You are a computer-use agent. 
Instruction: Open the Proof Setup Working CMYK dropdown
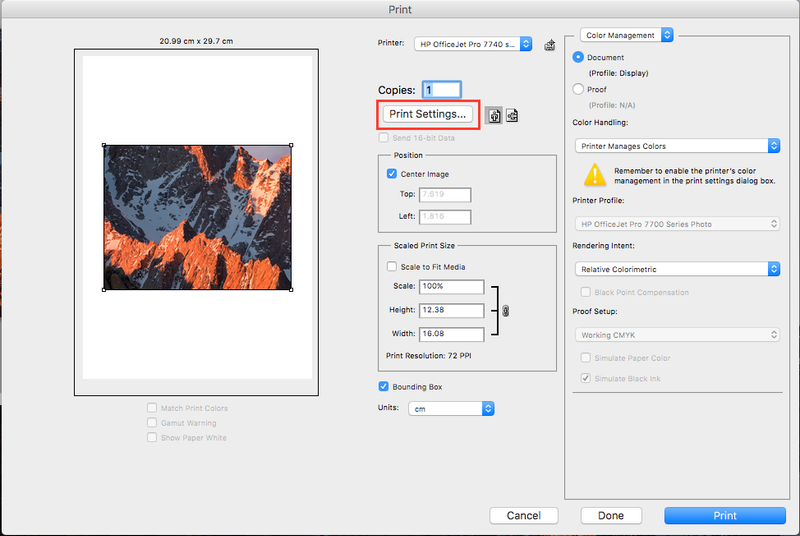[x=677, y=335]
